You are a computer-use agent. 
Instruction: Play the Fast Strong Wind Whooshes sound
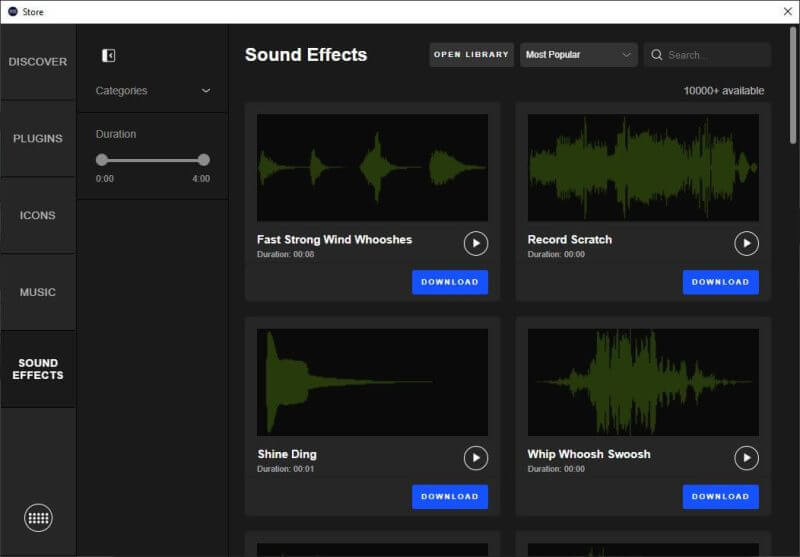click(476, 243)
